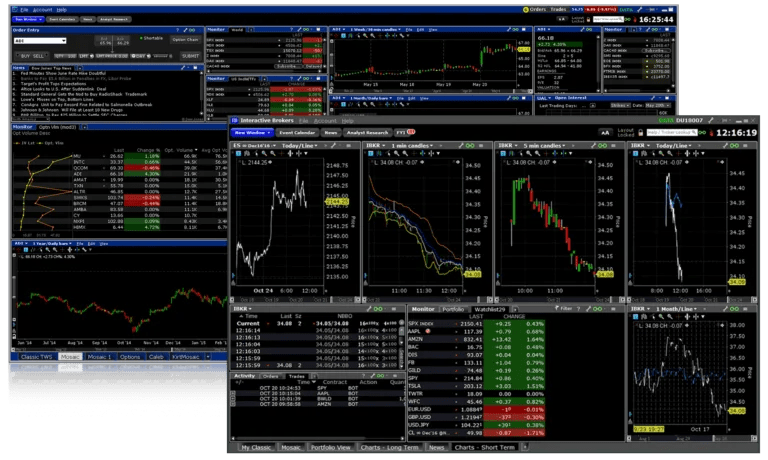
Task: Click the AA font size button
Action: [x=605, y=133]
